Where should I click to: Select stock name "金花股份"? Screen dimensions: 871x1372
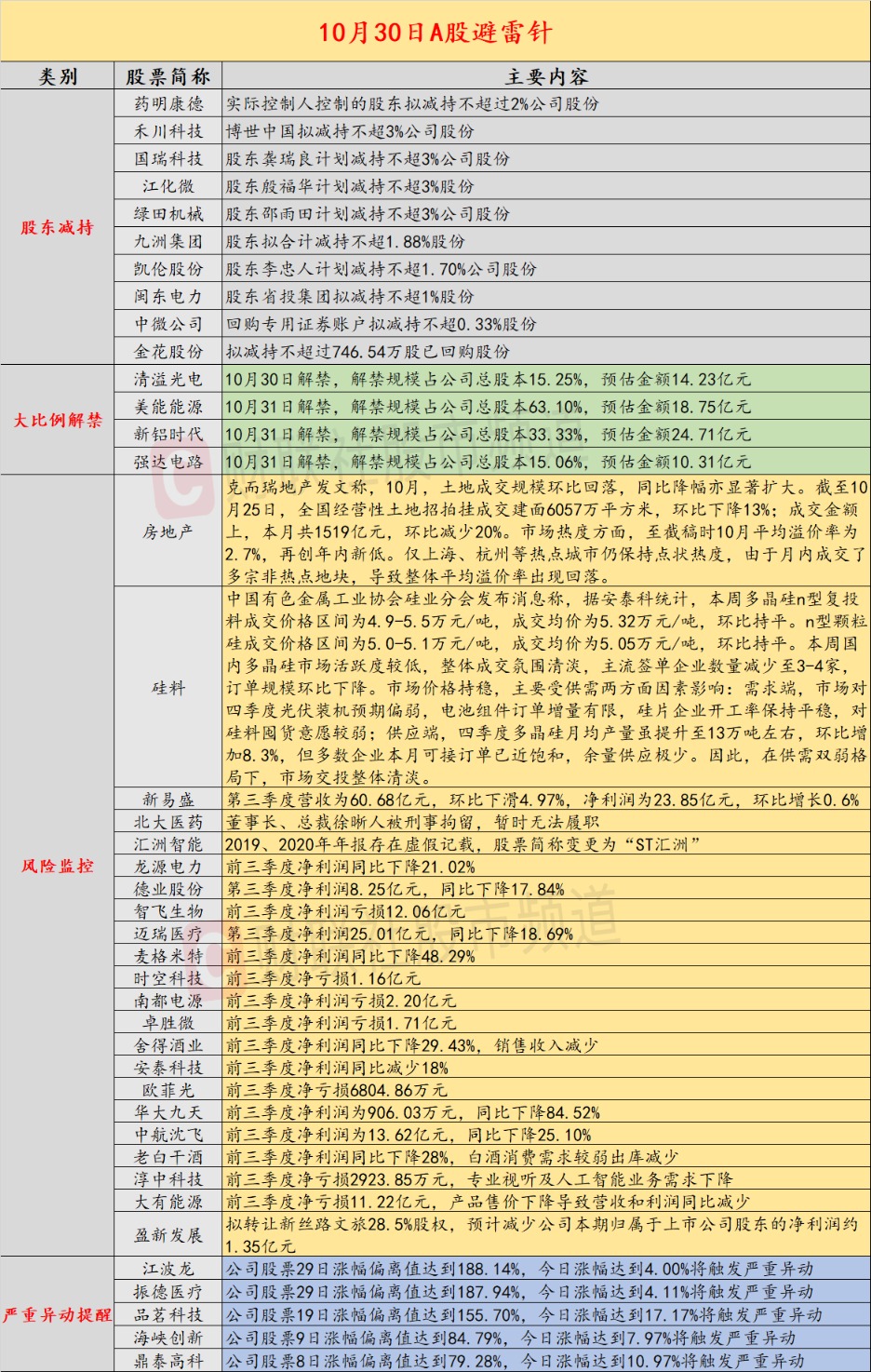pyautogui.click(x=168, y=351)
